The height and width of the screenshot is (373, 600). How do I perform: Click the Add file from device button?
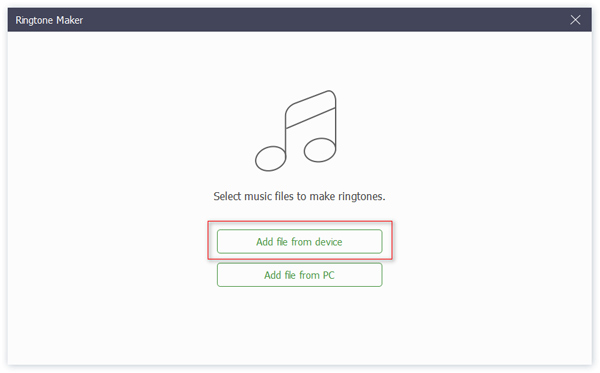click(x=299, y=241)
